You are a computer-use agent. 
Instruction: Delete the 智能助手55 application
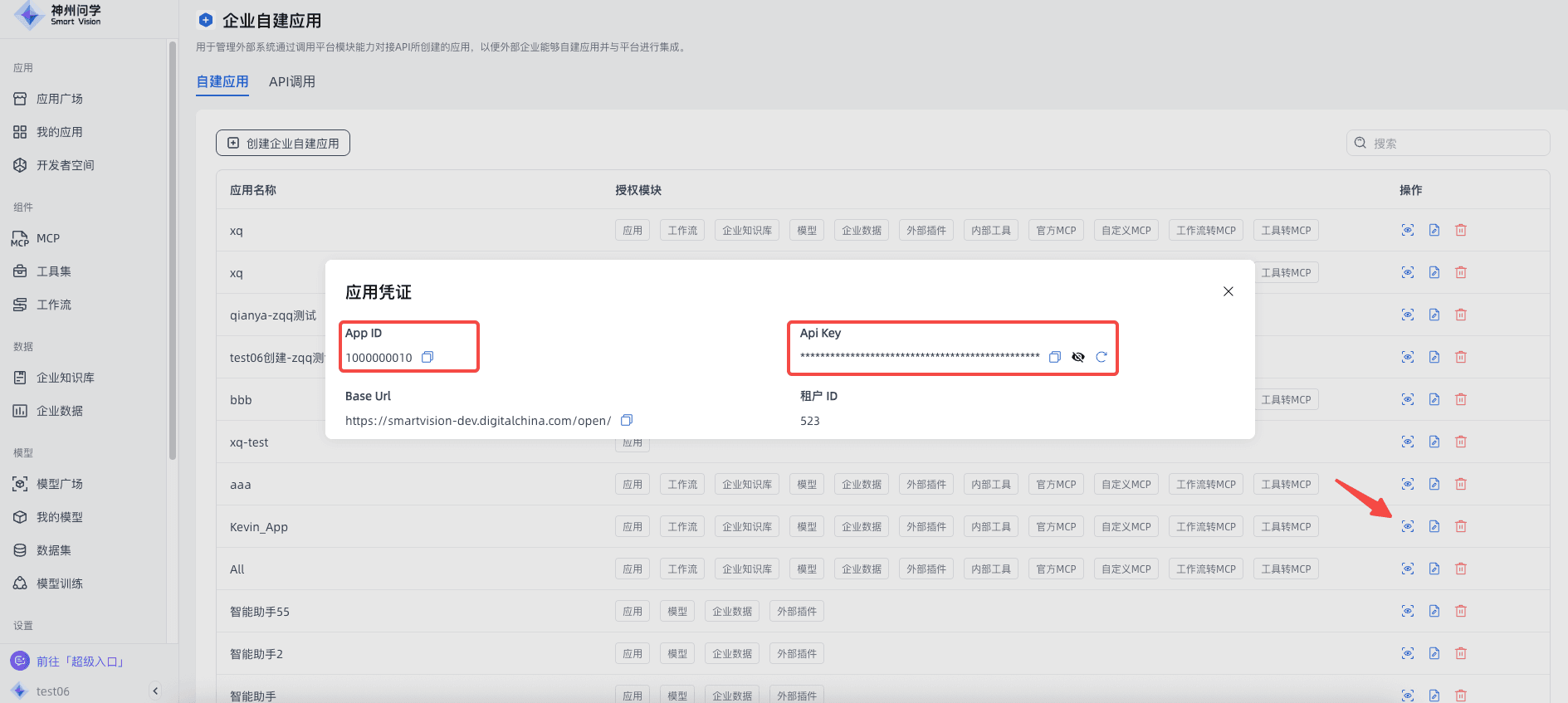pyautogui.click(x=1461, y=611)
